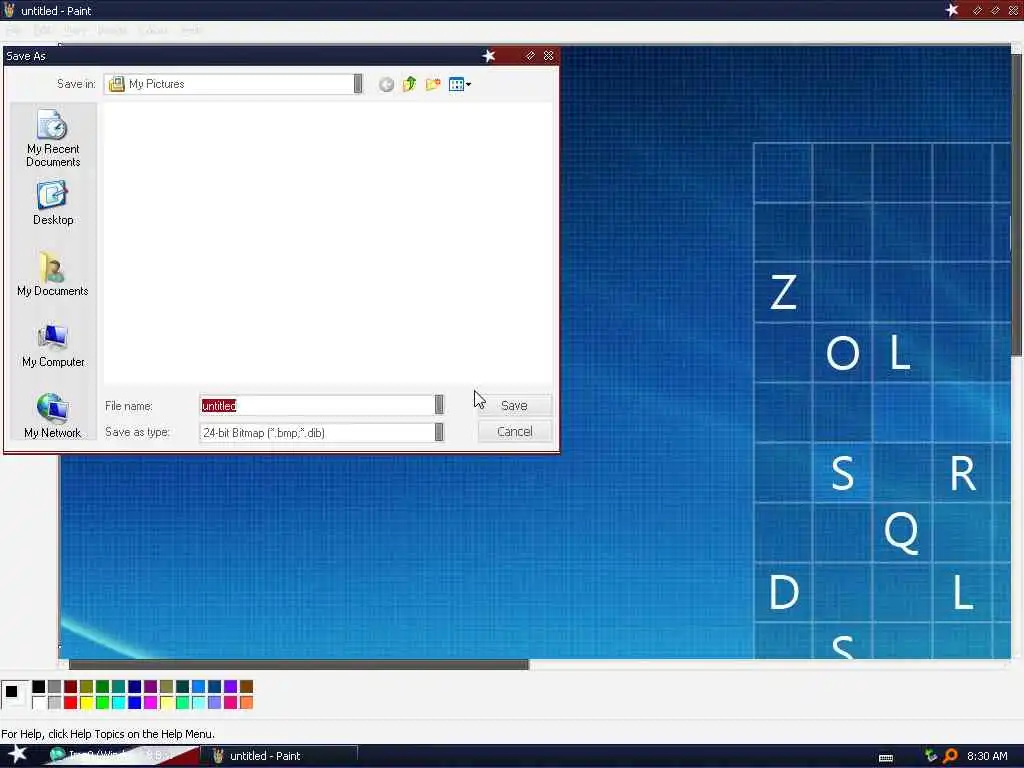Close the Save As dialog

pyautogui.click(x=549, y=56)
